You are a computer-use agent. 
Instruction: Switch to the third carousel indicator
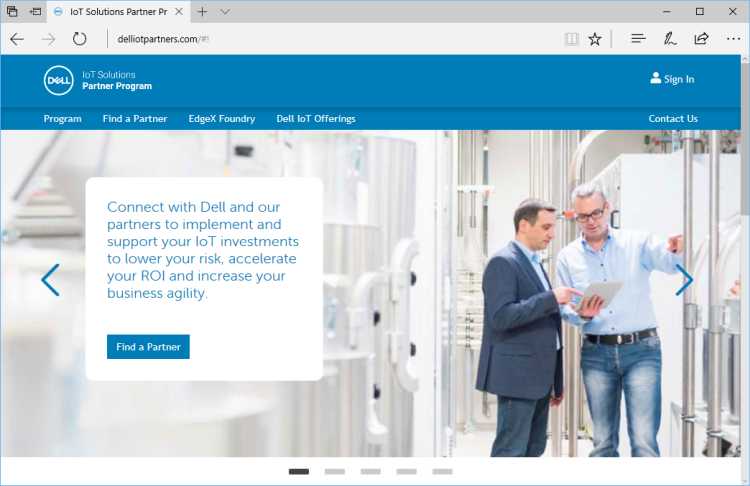click(370, 471)
